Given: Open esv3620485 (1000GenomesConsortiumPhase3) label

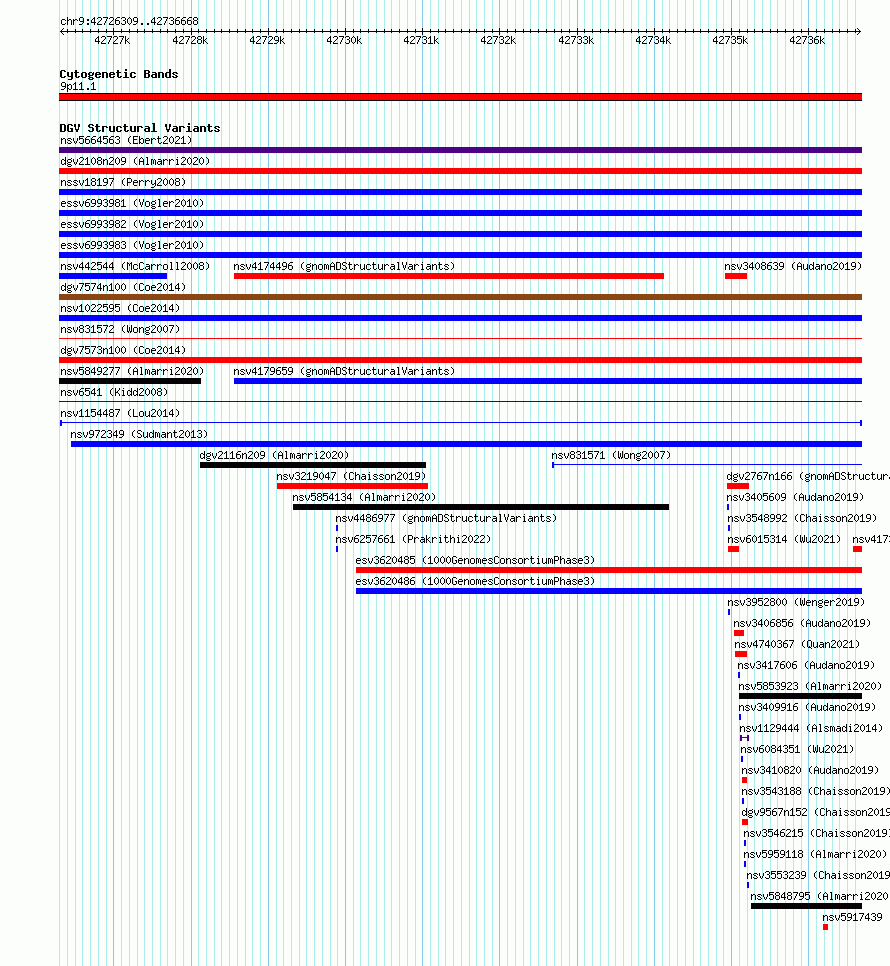Looking at the screenshot, I should click(x=475, y=560).
